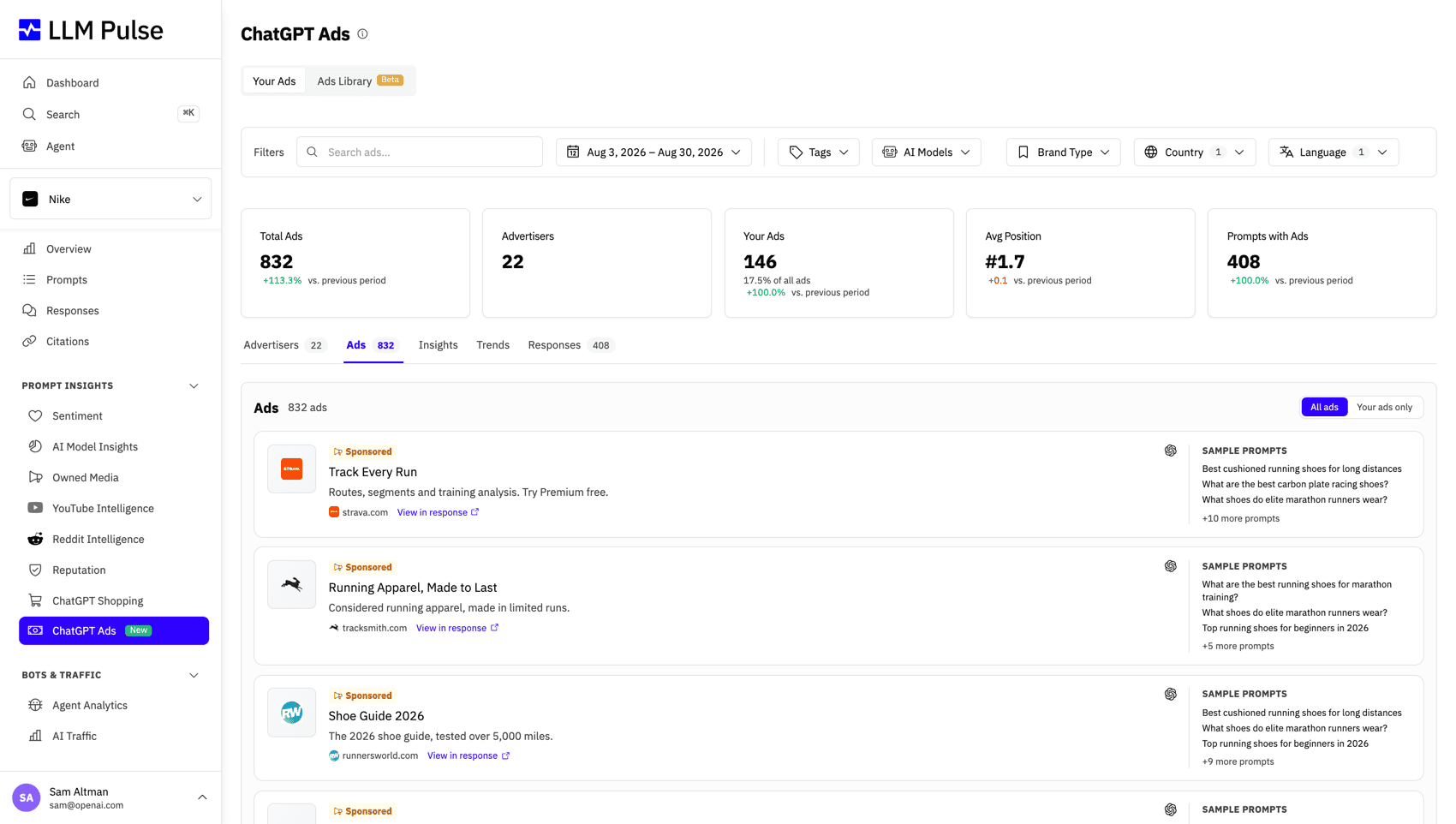This screenshot has height=824, width=1456.
Task: Click the Owned Media flag icon
Action: tap(35, 477)
